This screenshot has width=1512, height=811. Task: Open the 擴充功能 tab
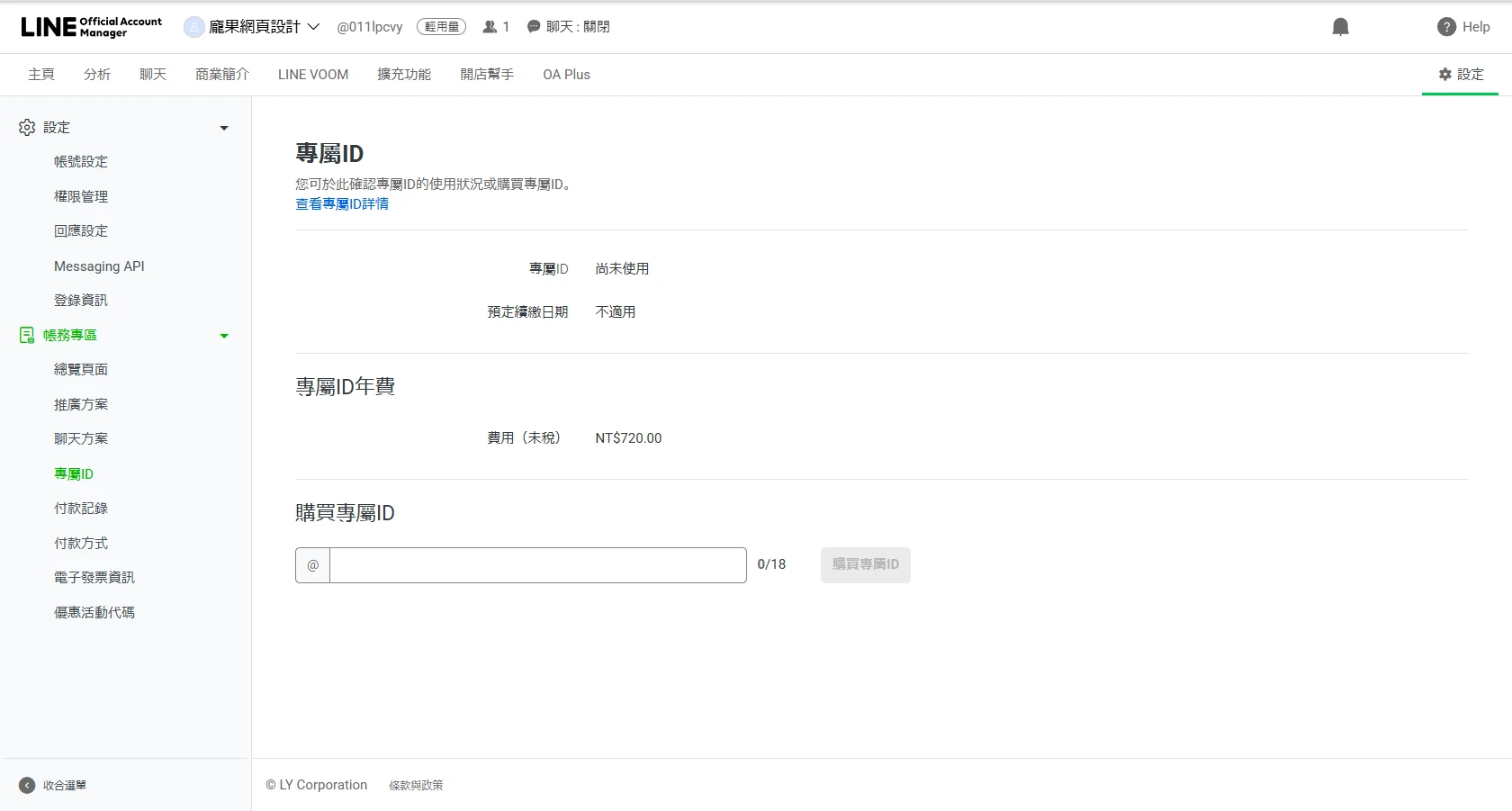(x=404, y=75)
